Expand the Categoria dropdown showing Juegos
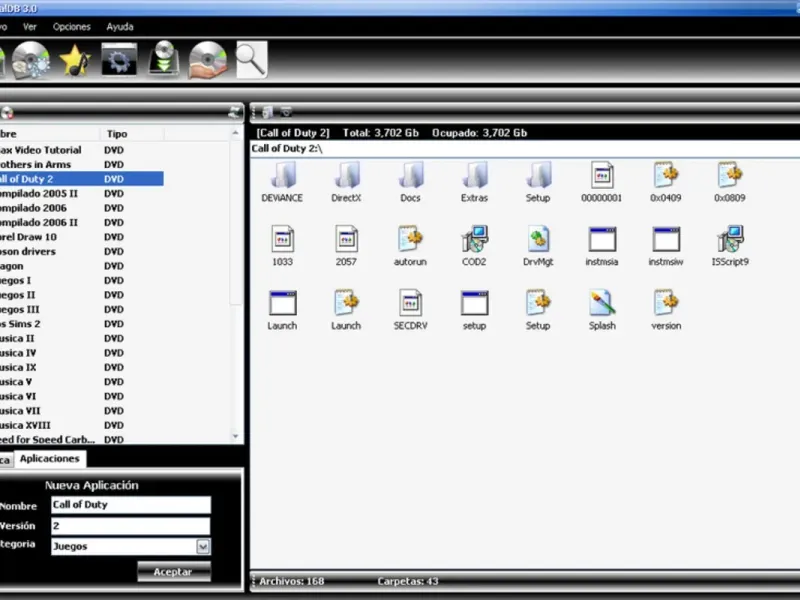This screenshot has width=800, height=600. click(203, 547)
